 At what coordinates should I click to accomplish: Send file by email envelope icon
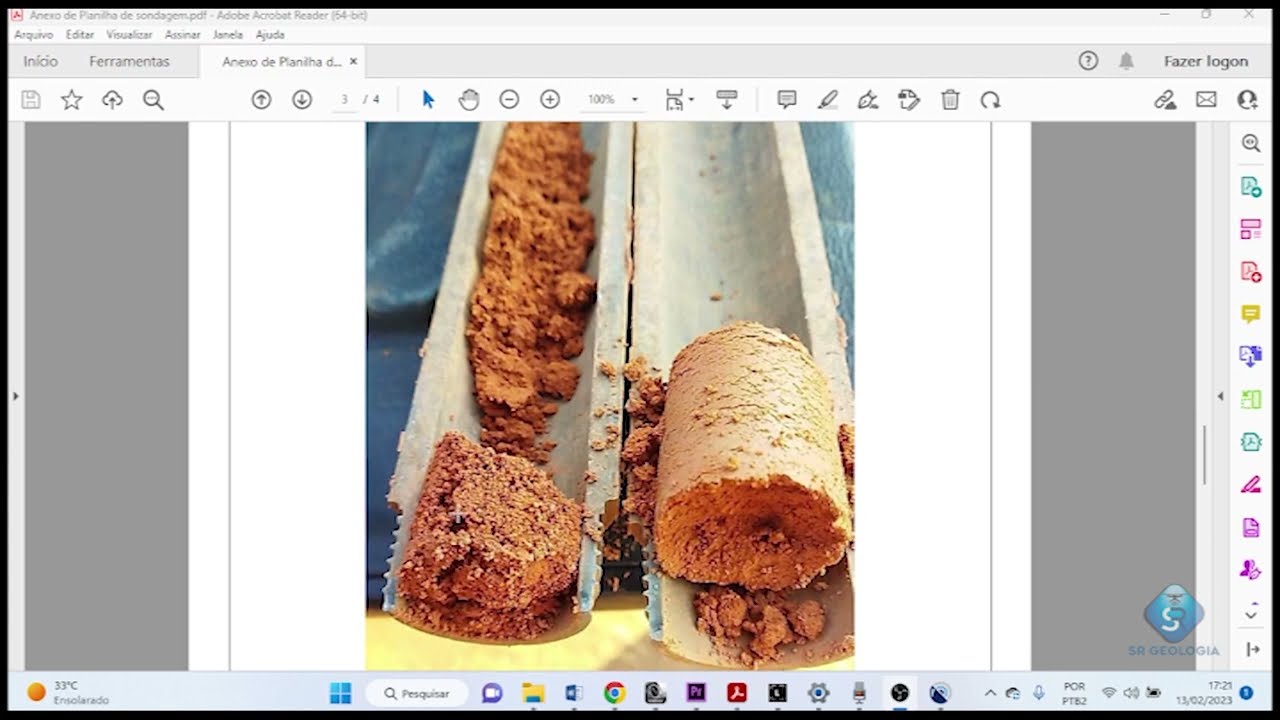click(1206, 100)
